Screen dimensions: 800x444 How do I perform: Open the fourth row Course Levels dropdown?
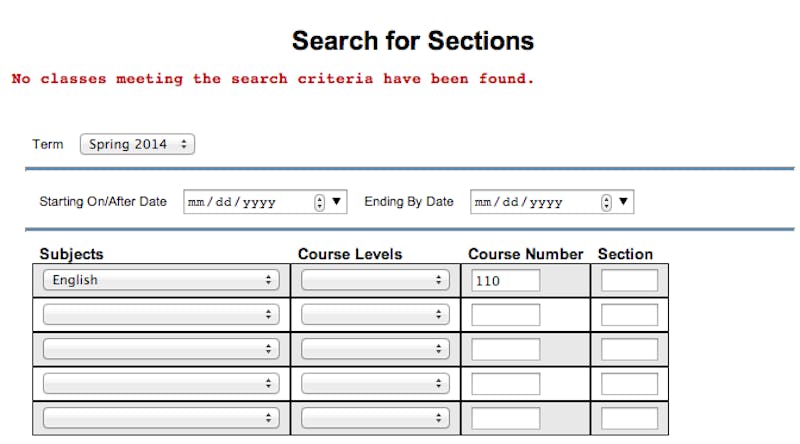(375, 384)
